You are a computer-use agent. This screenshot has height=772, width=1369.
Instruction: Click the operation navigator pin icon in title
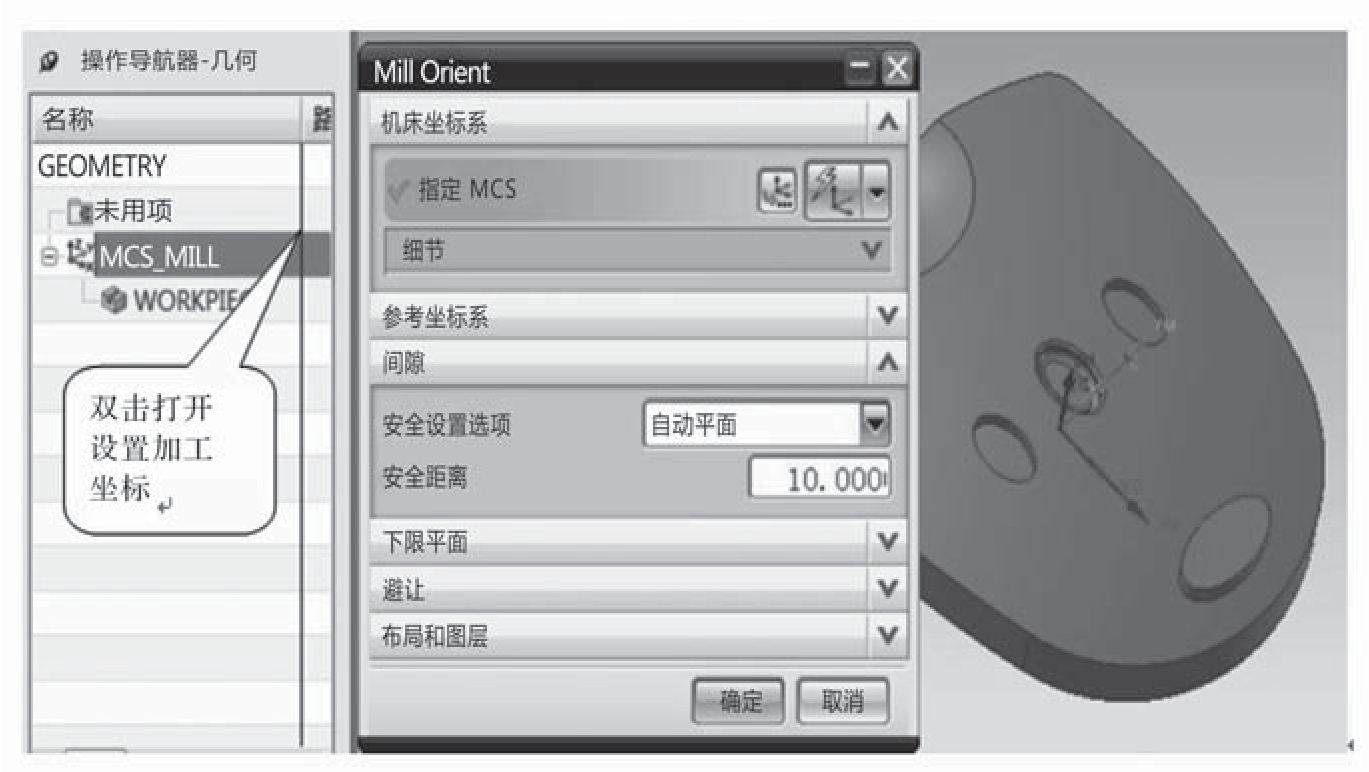coord(48,63)
